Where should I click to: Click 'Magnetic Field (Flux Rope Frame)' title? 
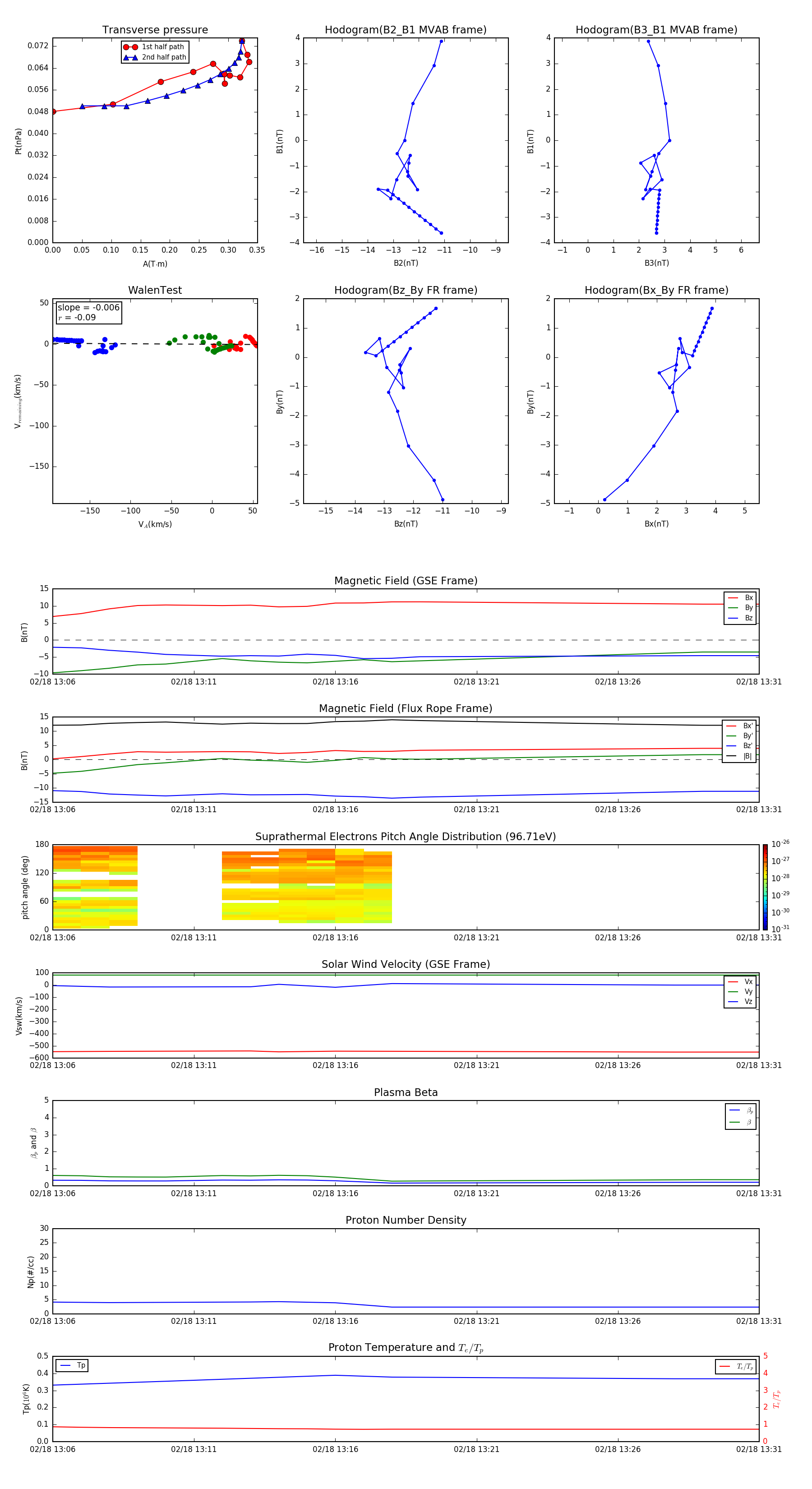tap(406, 709)
